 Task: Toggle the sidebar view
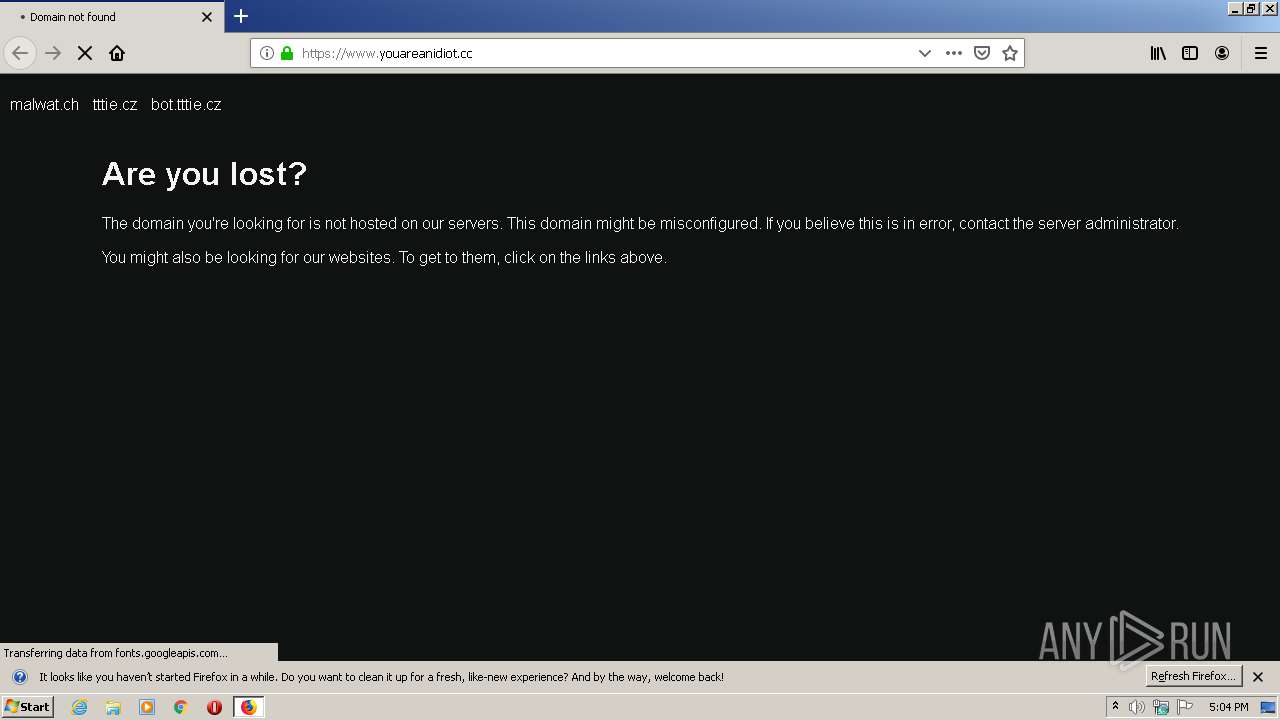coord(1190,53)
